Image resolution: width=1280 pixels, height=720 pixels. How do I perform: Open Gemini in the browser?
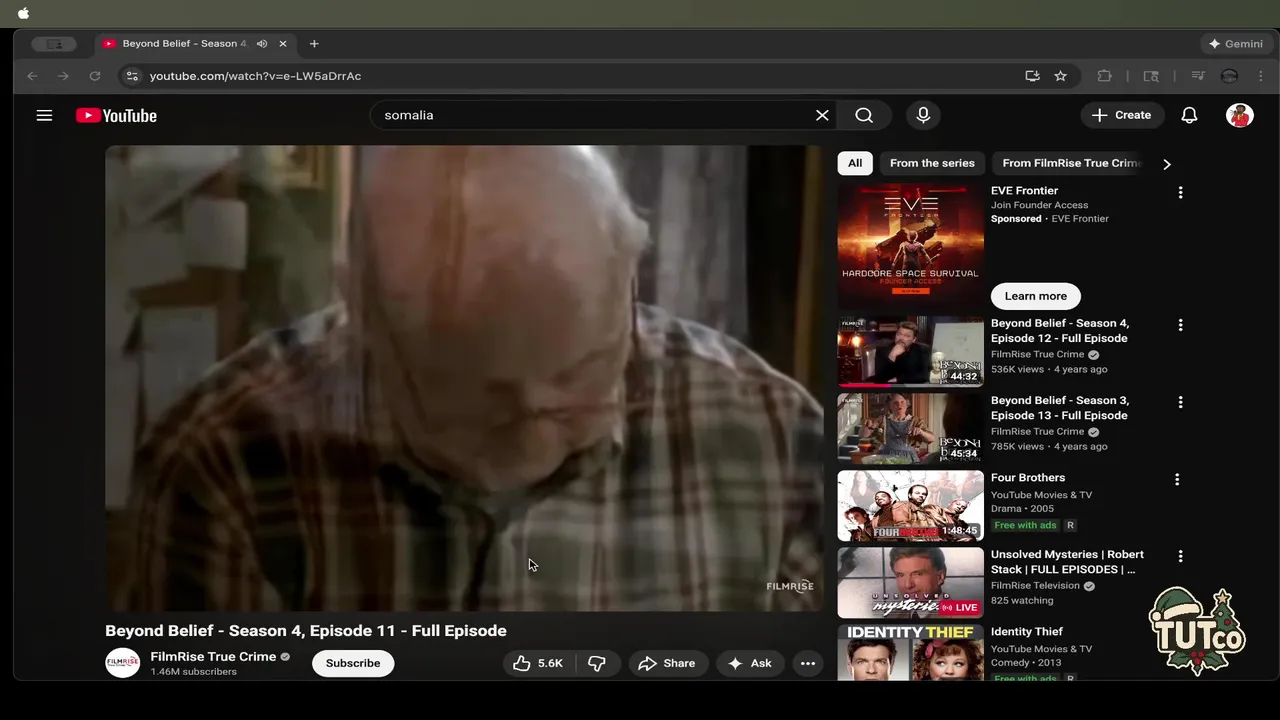tap(1236, 44)
